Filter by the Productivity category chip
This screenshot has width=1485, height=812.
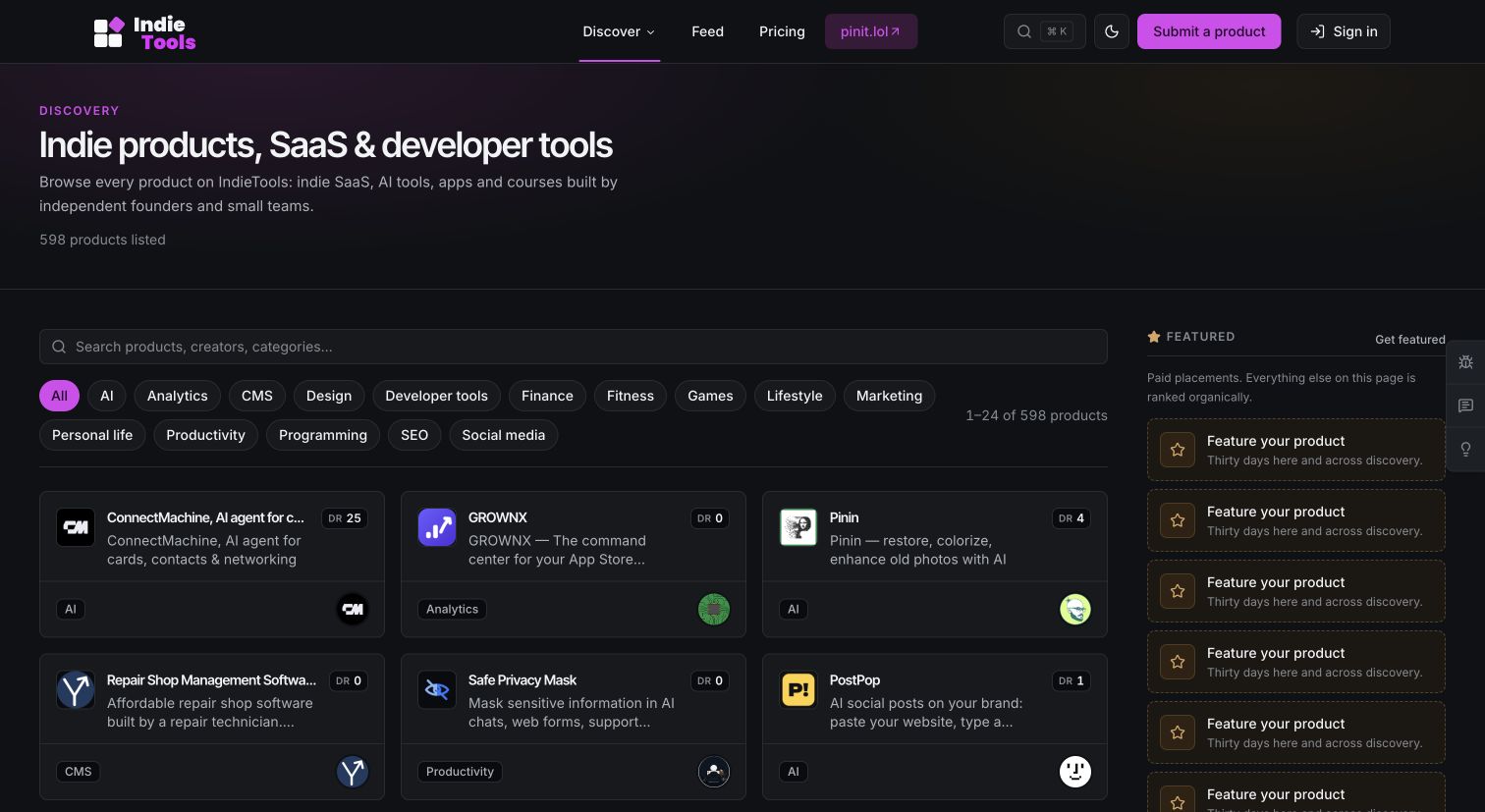pyautogui.click(x=206, y=435)
